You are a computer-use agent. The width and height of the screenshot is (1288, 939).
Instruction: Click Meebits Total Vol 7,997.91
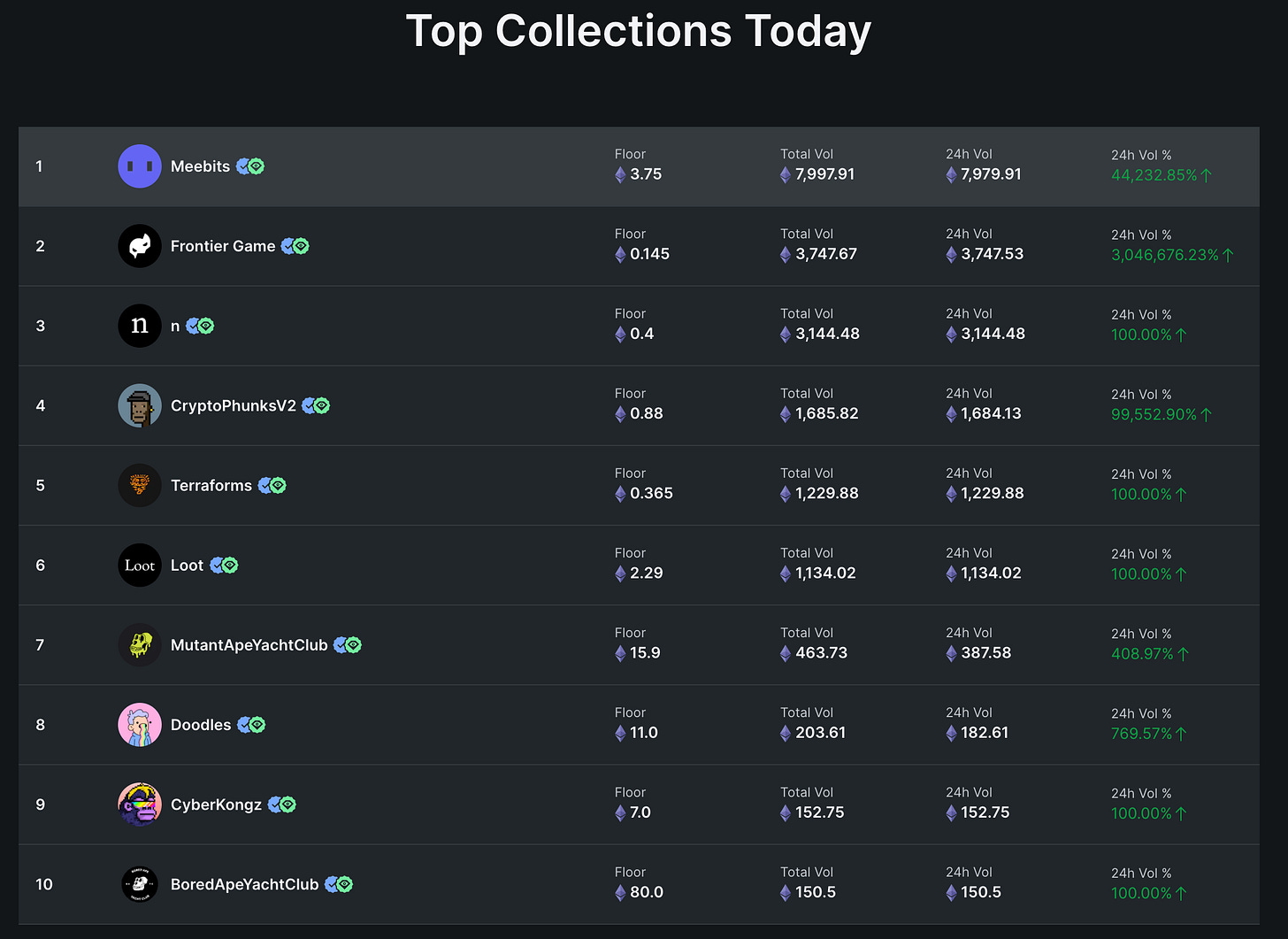coord(824,174)
